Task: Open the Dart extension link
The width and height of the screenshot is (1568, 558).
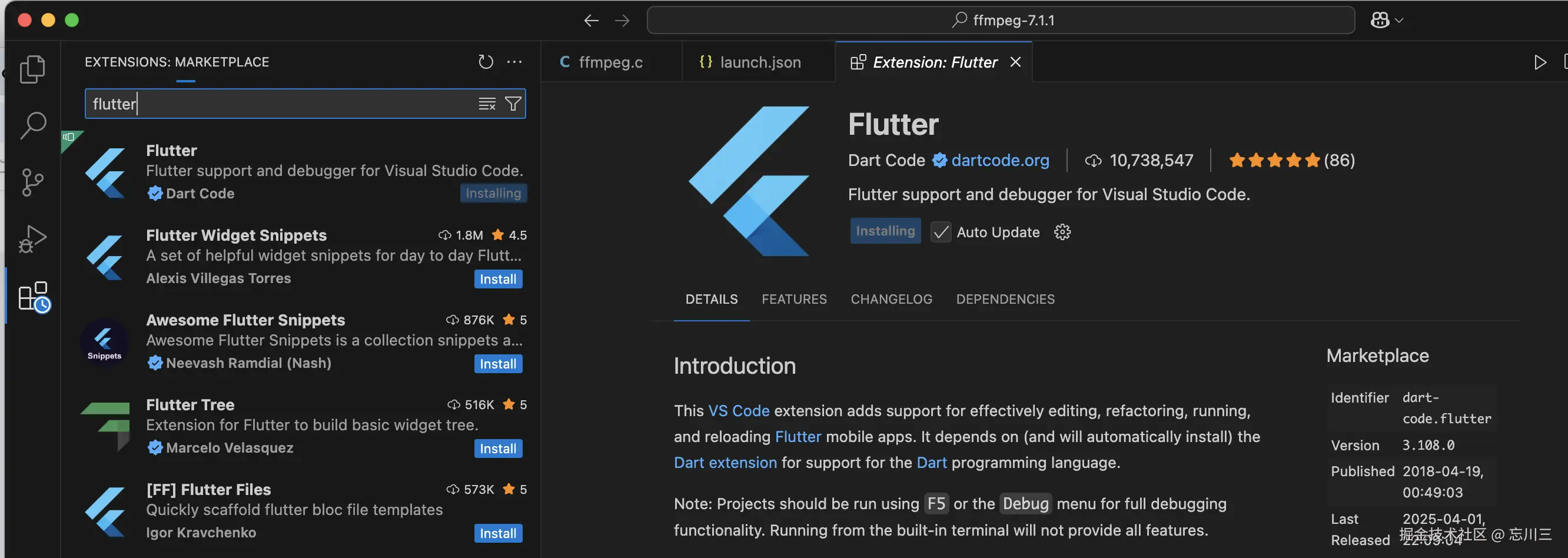Action: click(x=725, y=463)
